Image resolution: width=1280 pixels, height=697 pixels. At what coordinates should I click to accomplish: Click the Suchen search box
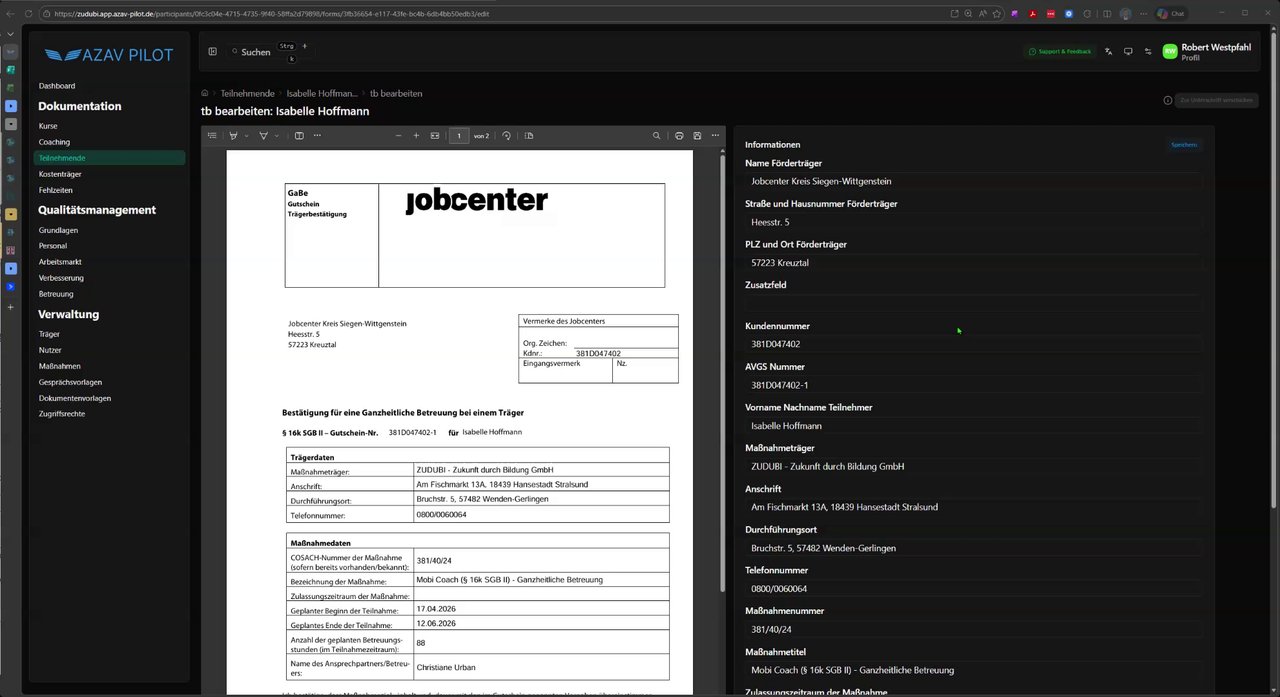coord(270,52)
